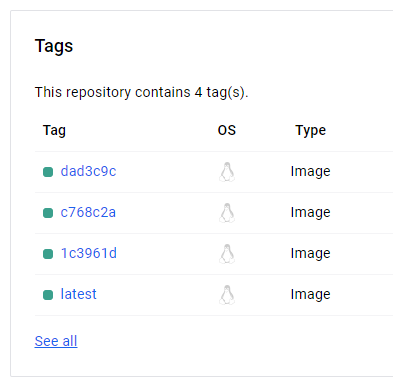The image size is (393, 388).
Task: Click the Image type cell for latest
Action: (x=310, y=294)
